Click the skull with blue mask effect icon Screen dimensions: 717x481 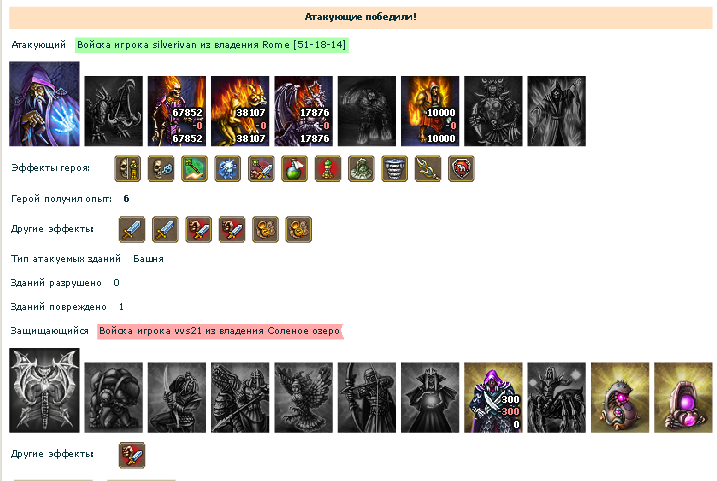[161, 169]
